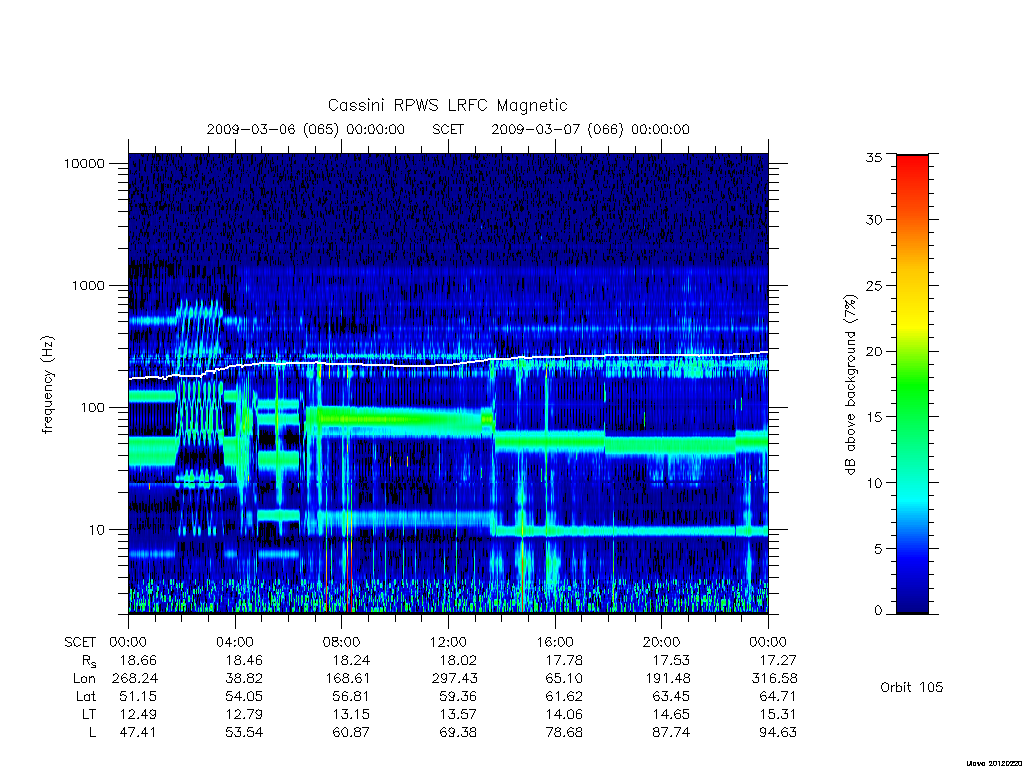Click the plot title 'Cassini RPWS LRFC Magnetic'
Screen dimensions: 1024x768
coord(447,105)
